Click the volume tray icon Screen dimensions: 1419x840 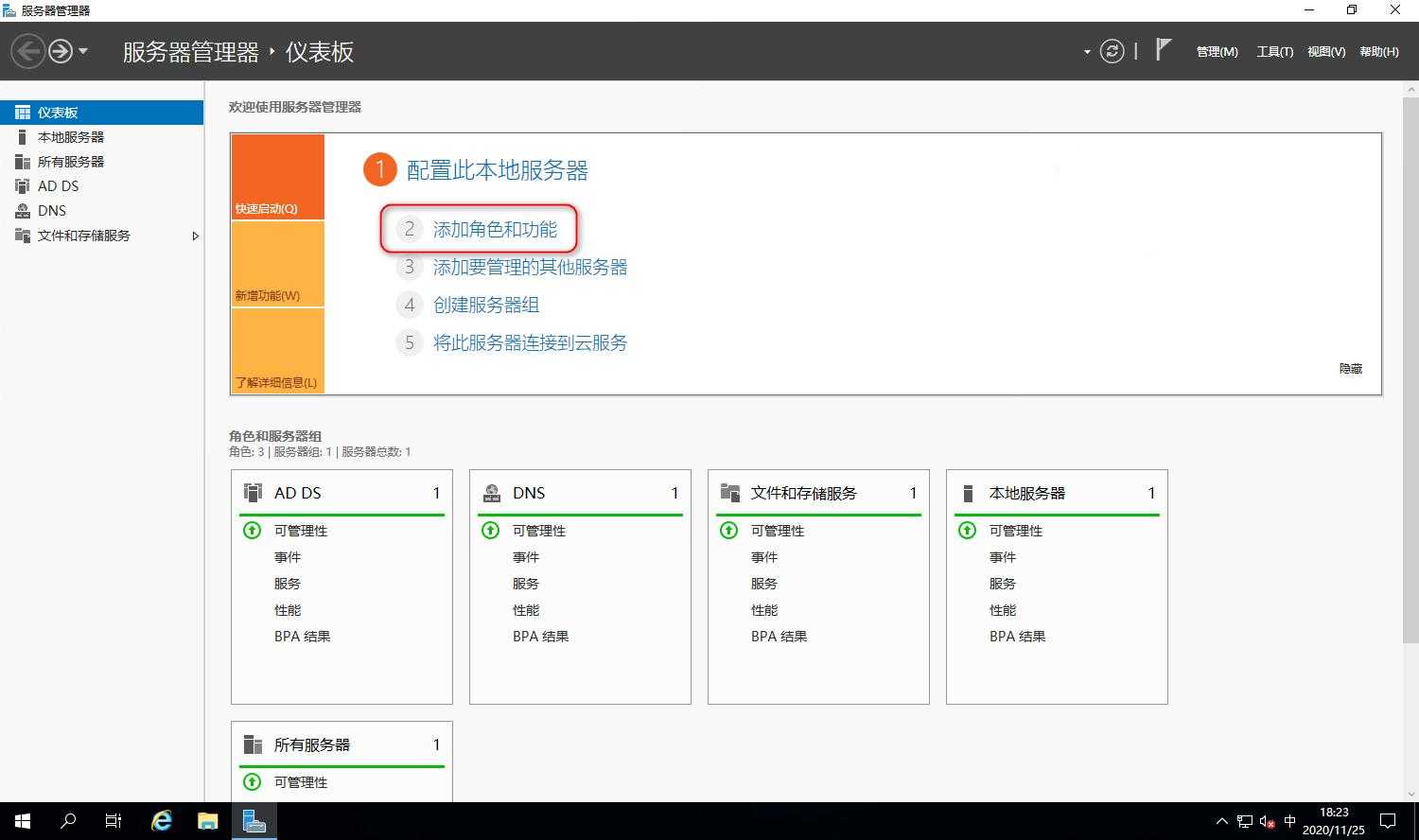[x=1268, y=821]
